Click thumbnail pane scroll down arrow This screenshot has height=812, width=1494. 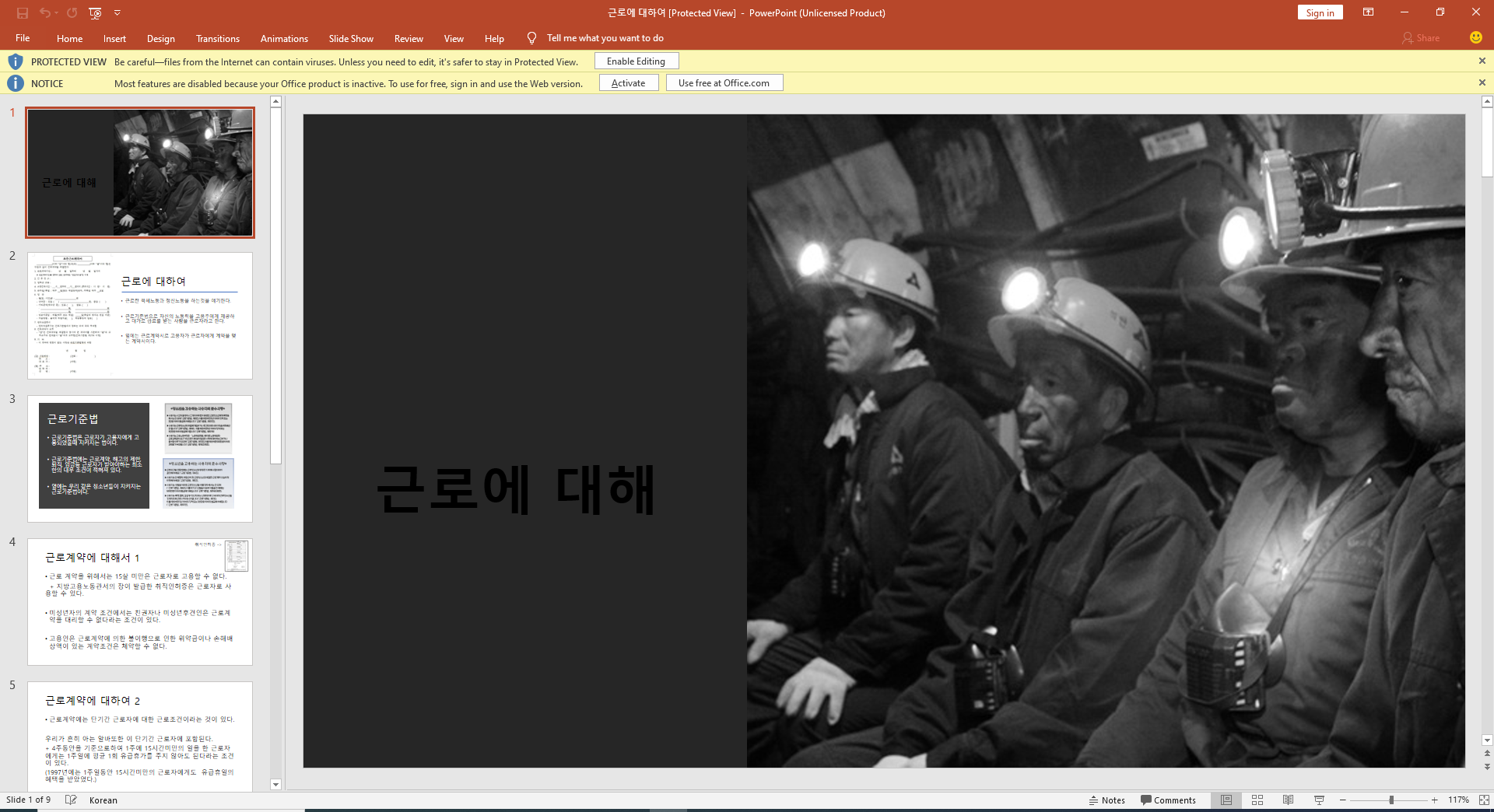coord(275,784)
